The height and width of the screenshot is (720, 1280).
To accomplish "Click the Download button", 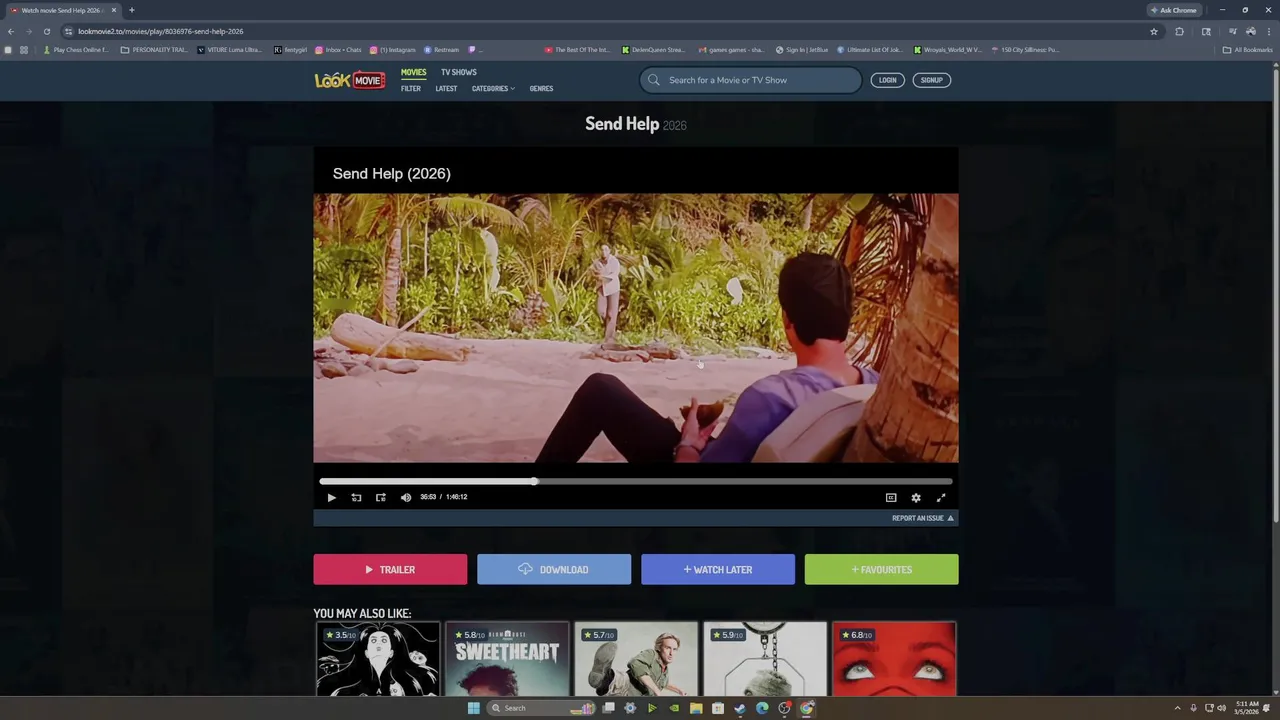I will coord(554,569).
